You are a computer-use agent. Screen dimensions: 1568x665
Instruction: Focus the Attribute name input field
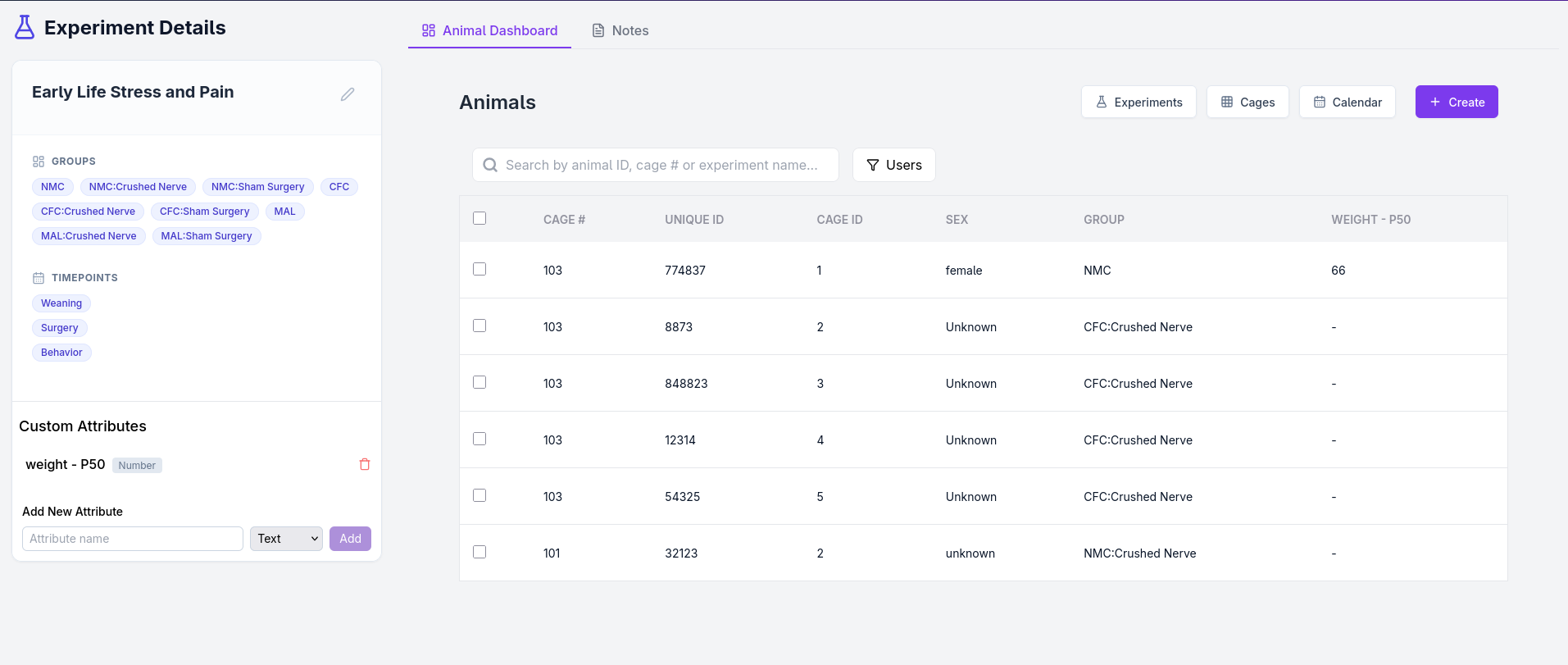pos(133,539)
